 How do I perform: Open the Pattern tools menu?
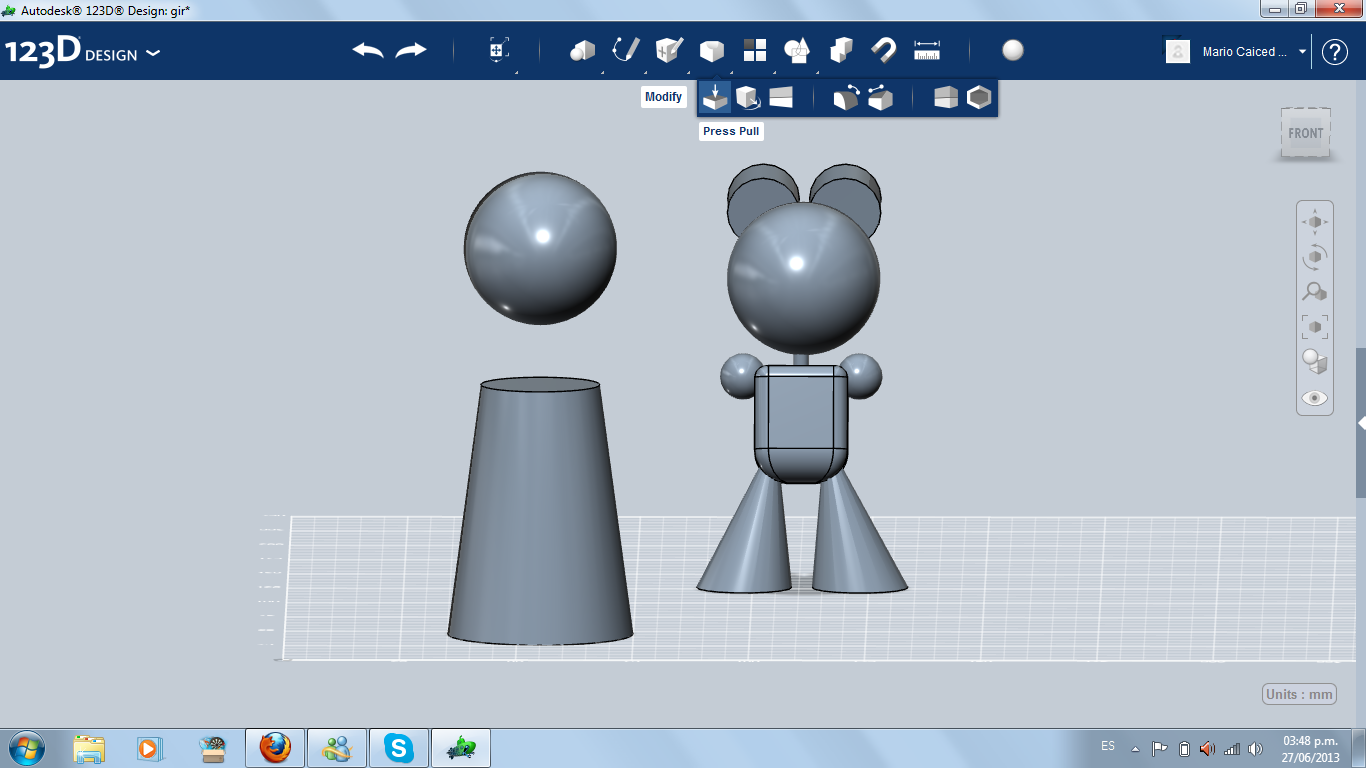[x=755, y=50]
